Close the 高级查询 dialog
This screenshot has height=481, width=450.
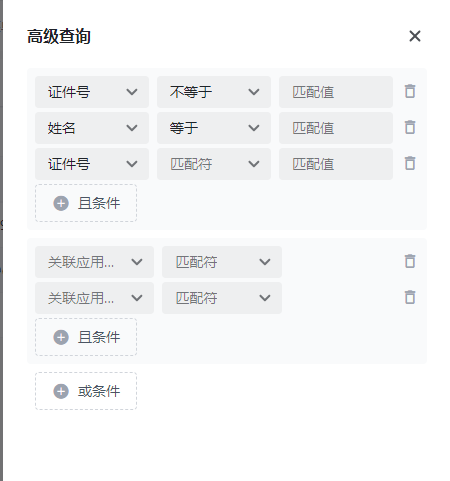pos(415,36)
